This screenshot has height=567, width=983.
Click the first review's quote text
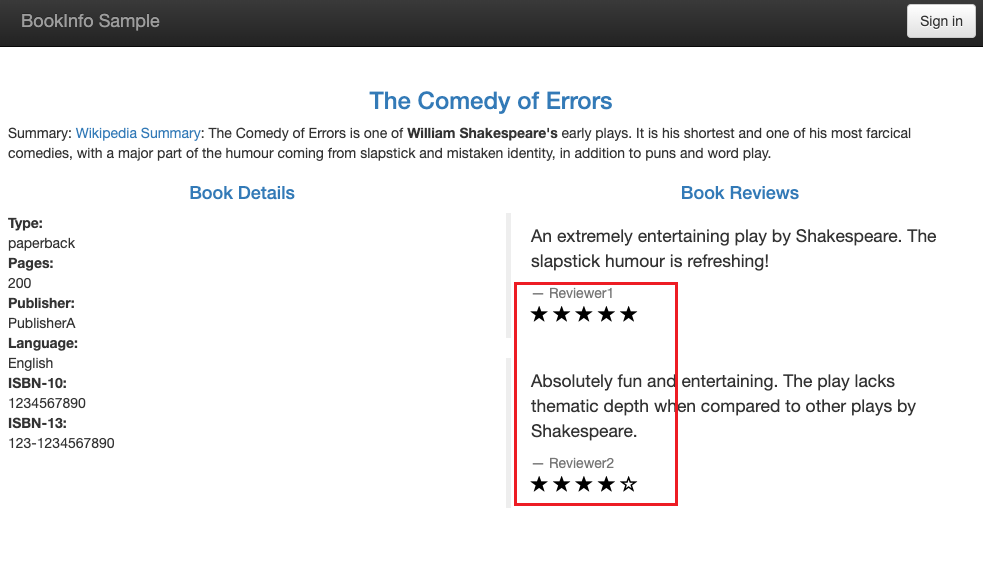733,249
